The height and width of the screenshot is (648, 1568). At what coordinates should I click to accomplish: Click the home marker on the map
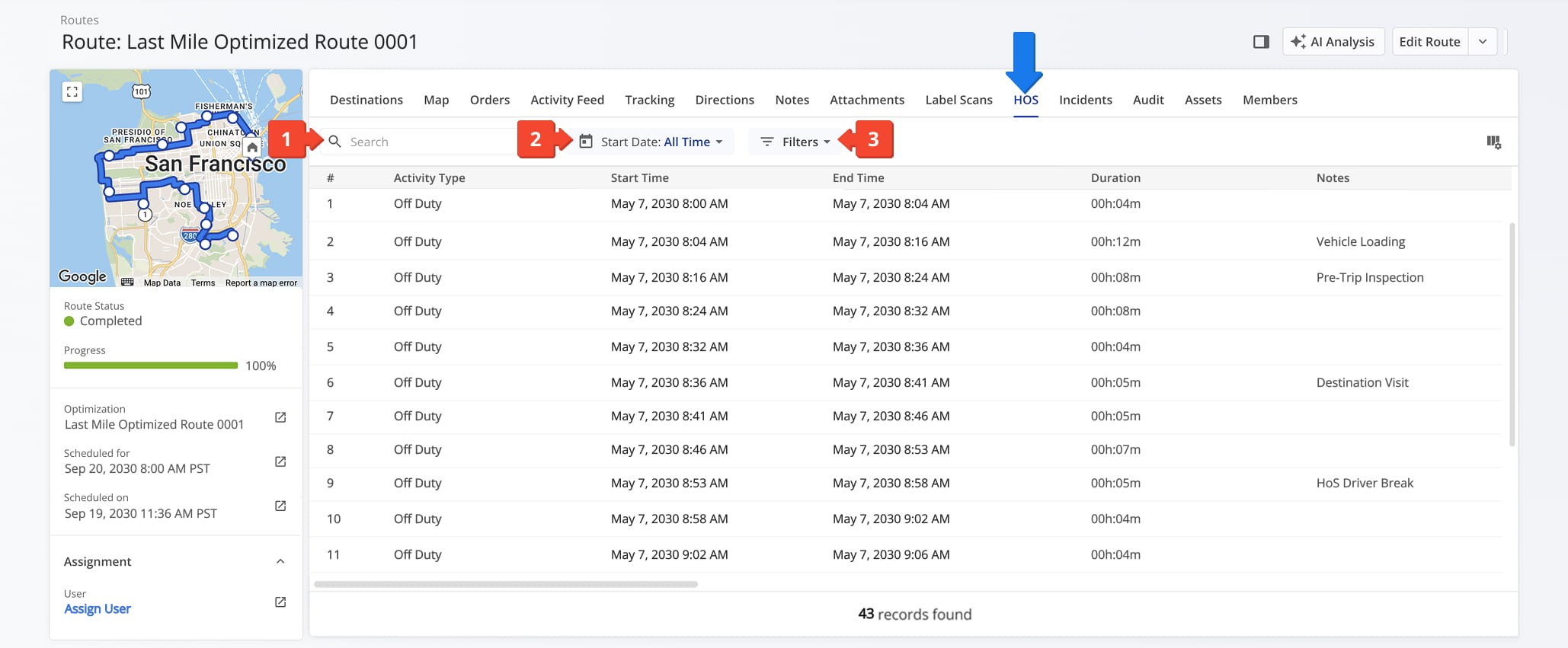pyautogui.click(x=252, y=147)
